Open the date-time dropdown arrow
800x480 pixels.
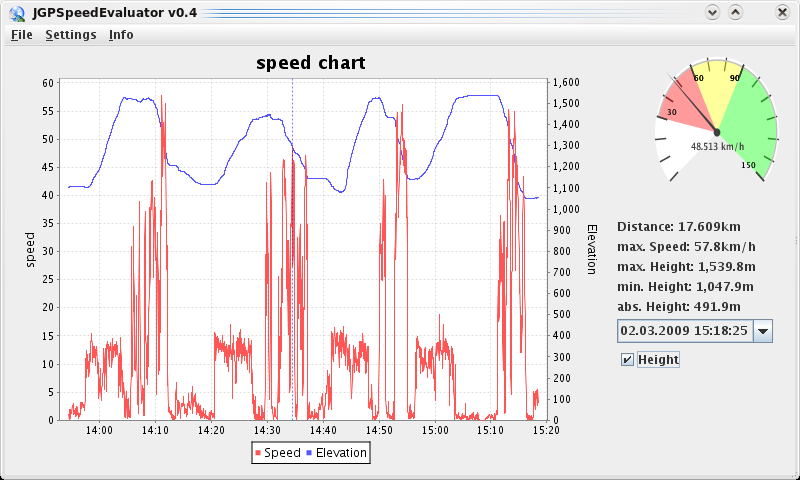tap(762, 331)
